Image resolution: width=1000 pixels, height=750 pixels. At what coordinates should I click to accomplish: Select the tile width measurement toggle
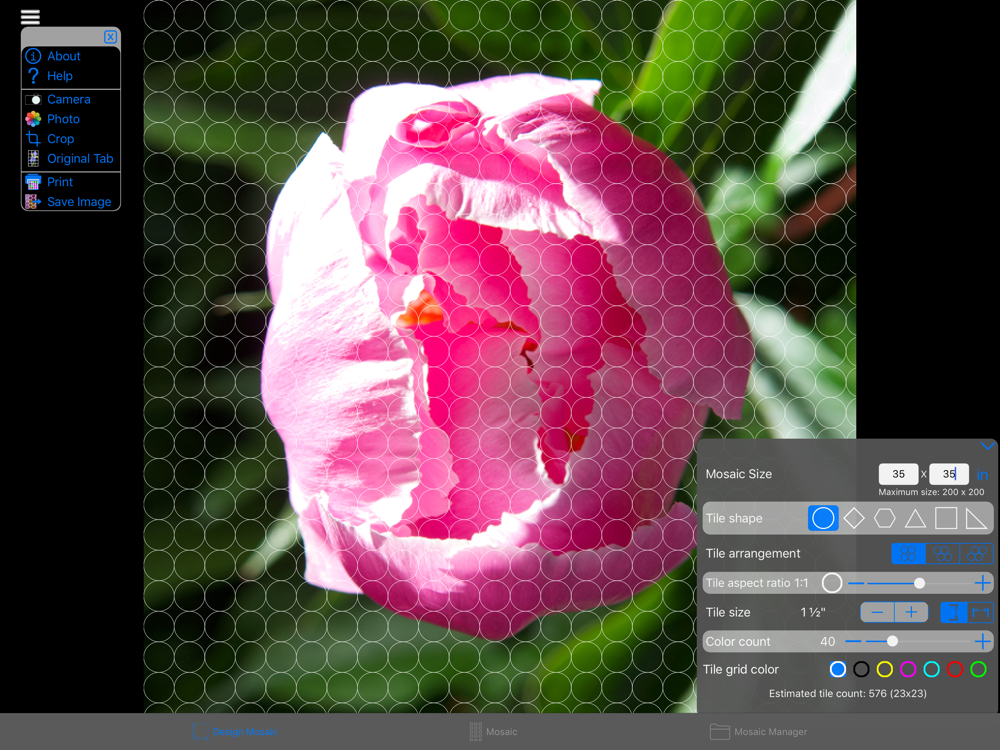[x=980, y=612]
